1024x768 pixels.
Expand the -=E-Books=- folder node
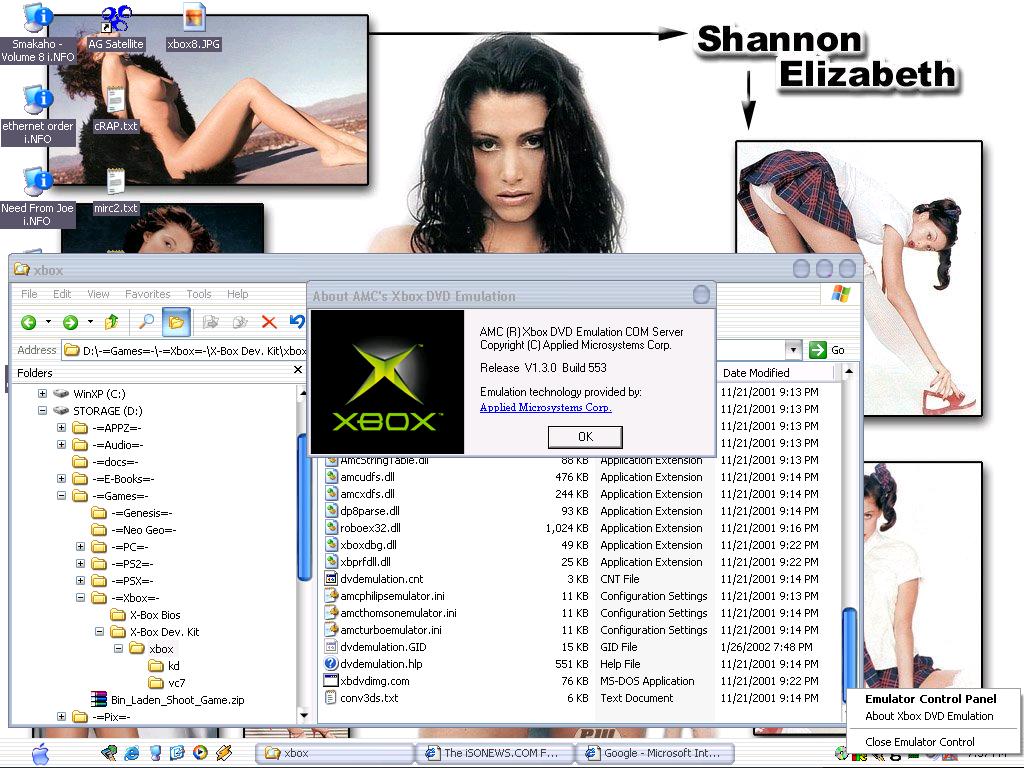click(x=61, y=479)
